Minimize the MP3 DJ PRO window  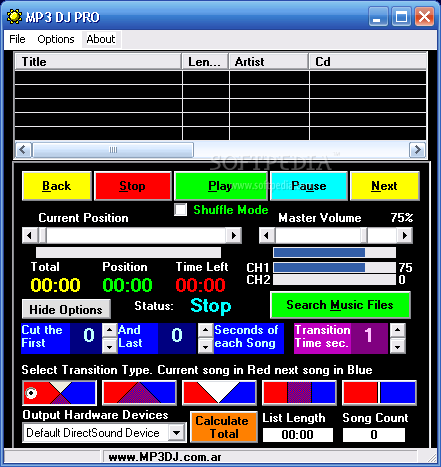[x=378, y=16]
